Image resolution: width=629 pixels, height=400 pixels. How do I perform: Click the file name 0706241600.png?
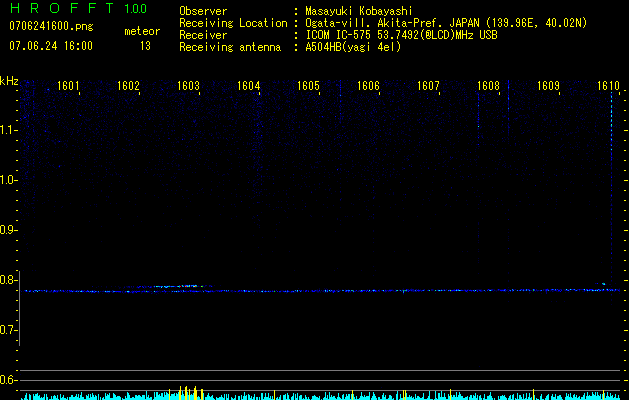click(x=51, y=26)
